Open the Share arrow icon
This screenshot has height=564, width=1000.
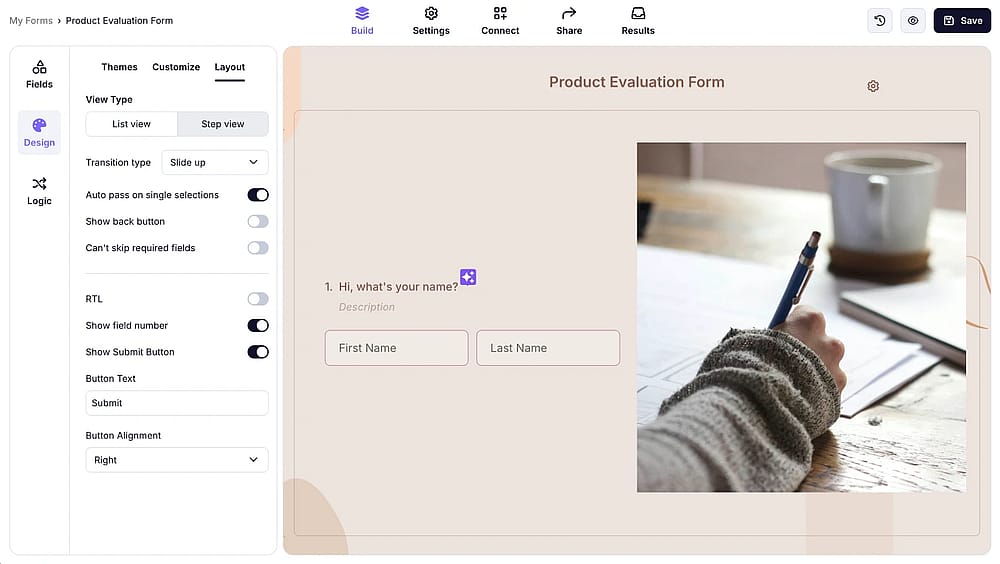tap(569, 13)
